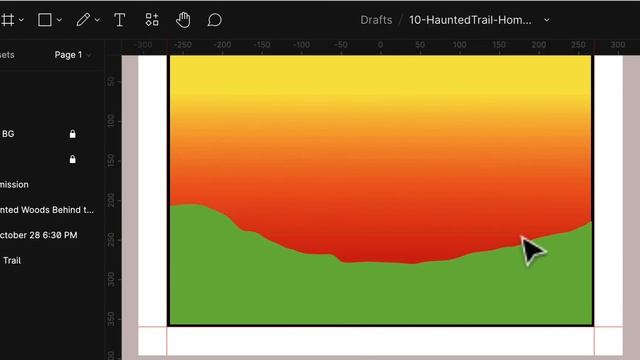Open the Drafts location link
This screenshot has height=360, width=640.
[x=376, y=20]
